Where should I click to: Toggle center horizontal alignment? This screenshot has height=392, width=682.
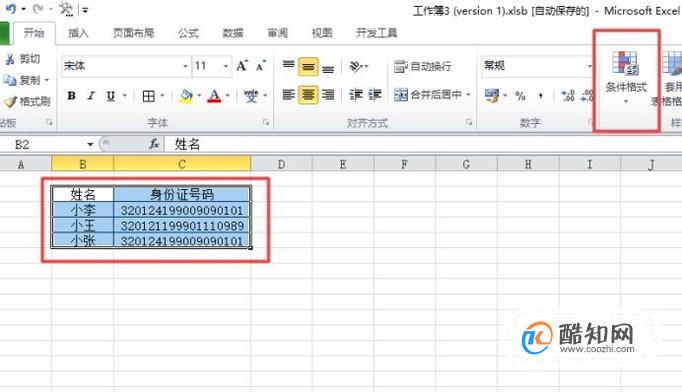click(308, 94)
